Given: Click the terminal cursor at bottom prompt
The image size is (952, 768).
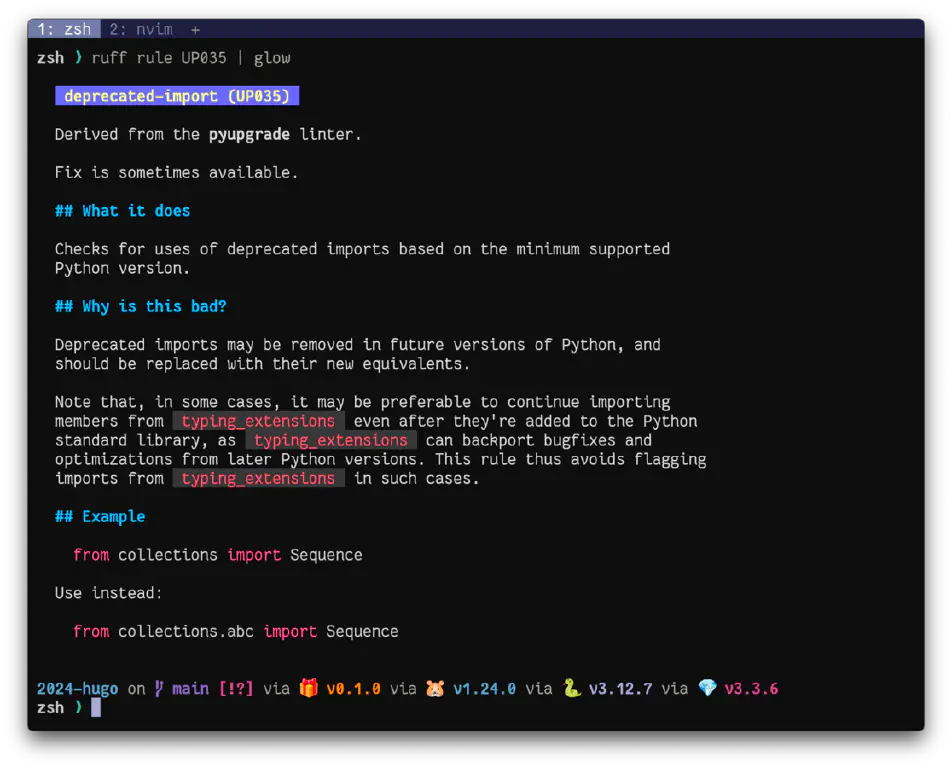Looking at the screenshot, I should click(x=96, y=707).
